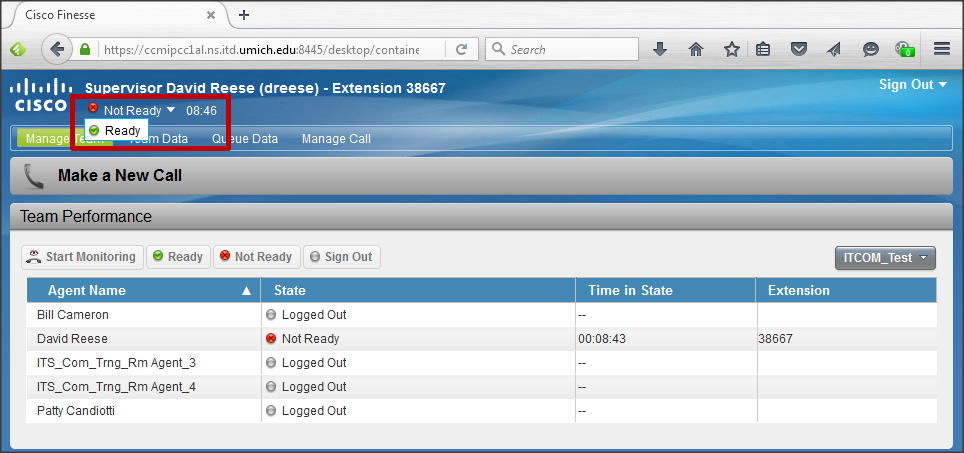This screenshot has height=453, width=964.
Task: Select the David Reese agent row
Action: tap(482, 339)
